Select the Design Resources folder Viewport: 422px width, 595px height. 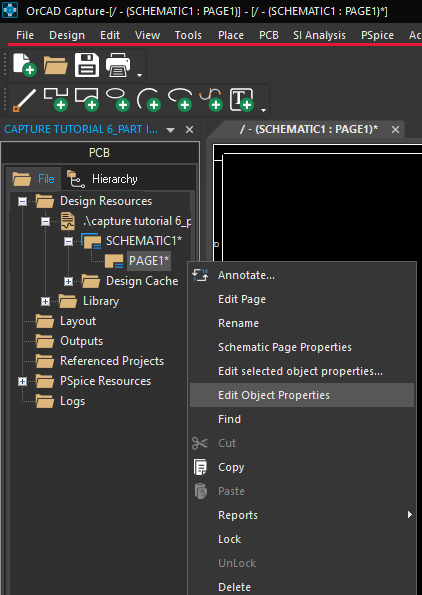(106, 201)
